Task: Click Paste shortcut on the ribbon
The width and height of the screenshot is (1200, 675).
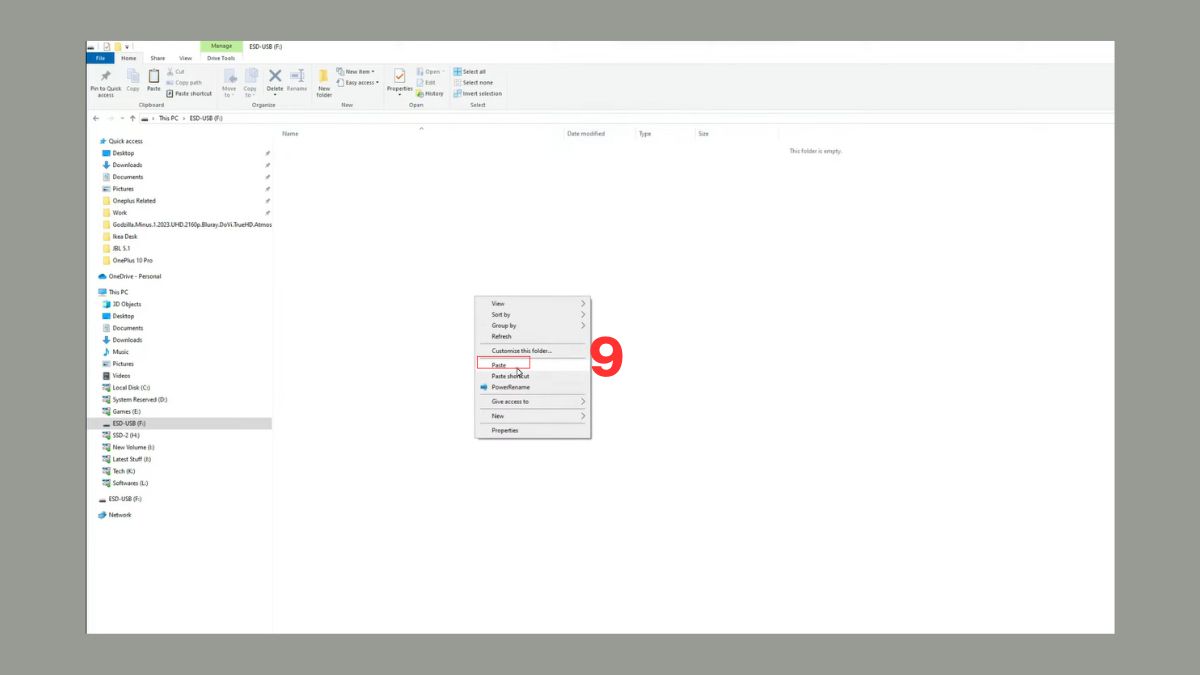Action: pos(189,93)
